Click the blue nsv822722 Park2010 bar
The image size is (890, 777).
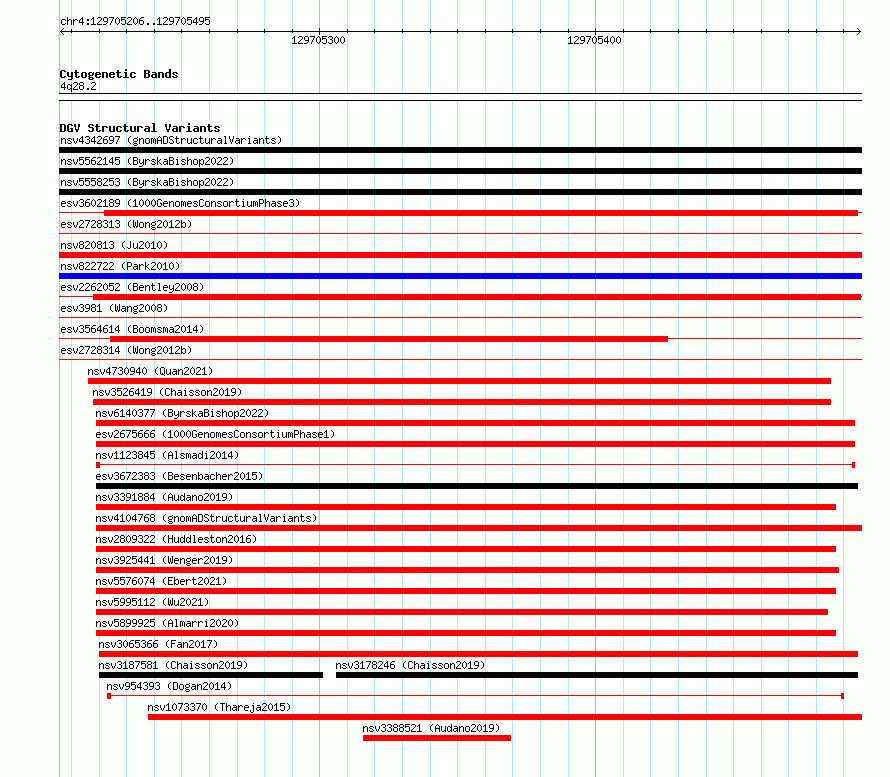460,276
